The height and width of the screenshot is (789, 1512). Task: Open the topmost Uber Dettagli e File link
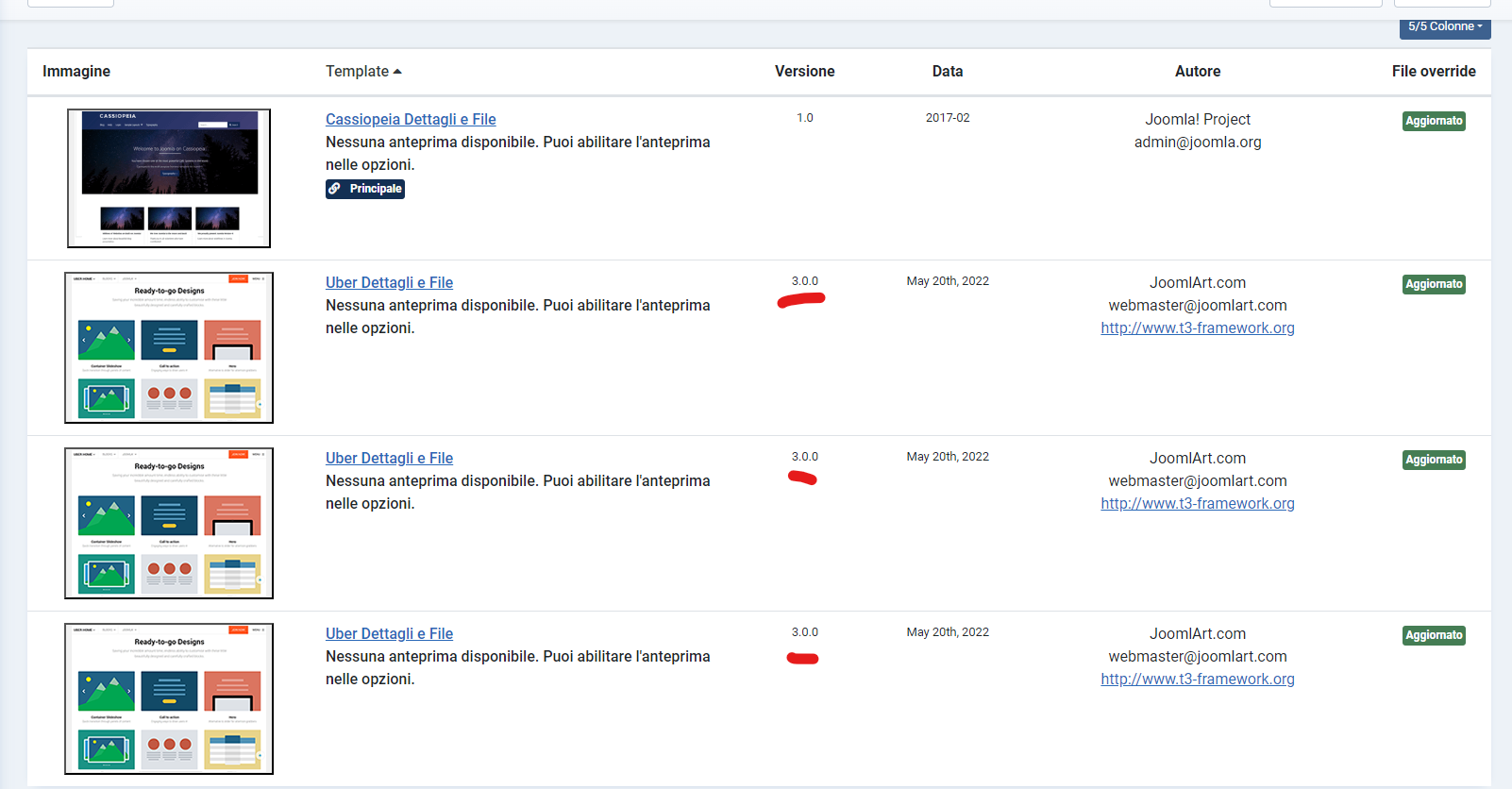coord(389,282)
